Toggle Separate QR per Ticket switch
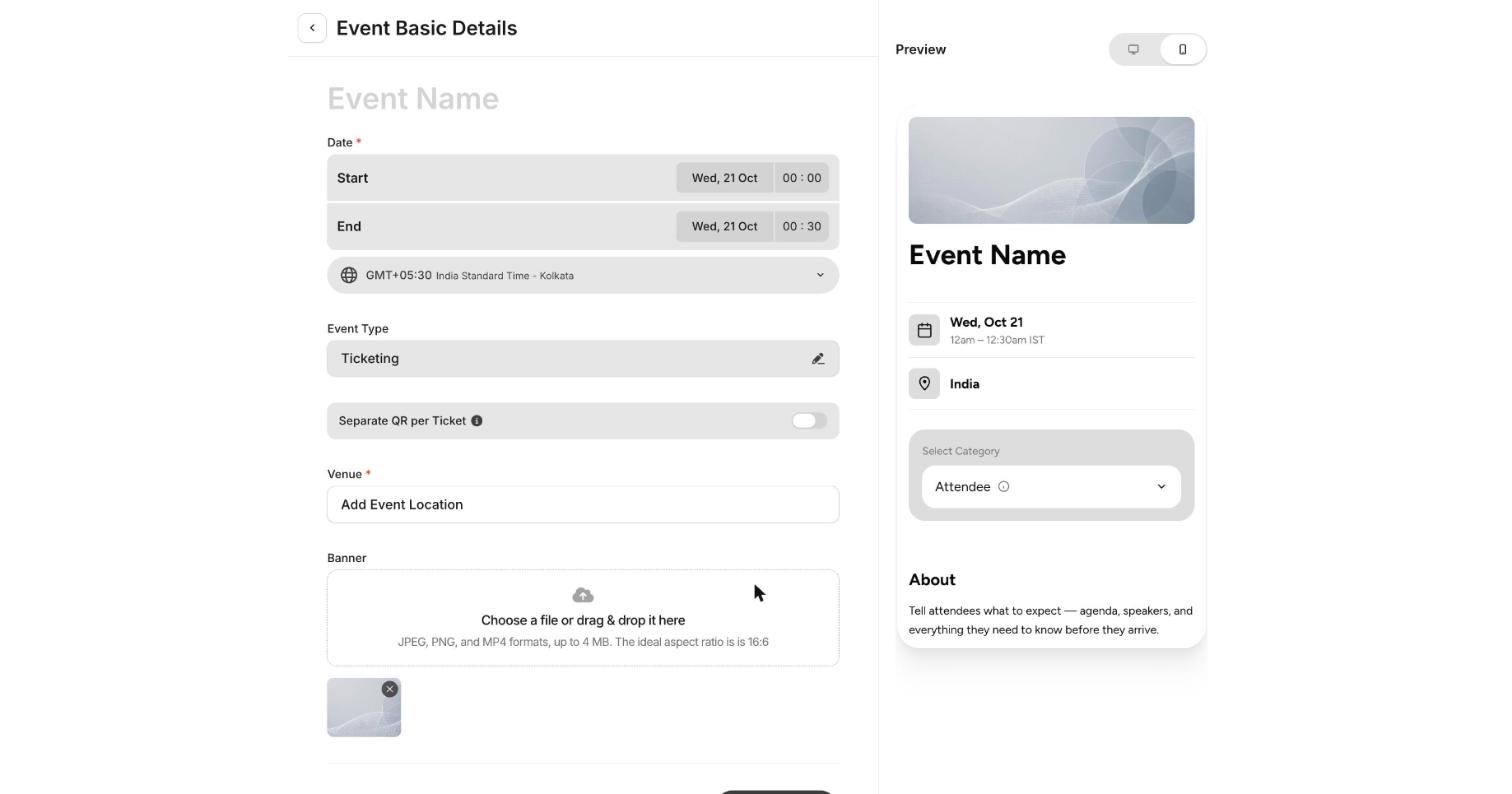 point(809,421)
